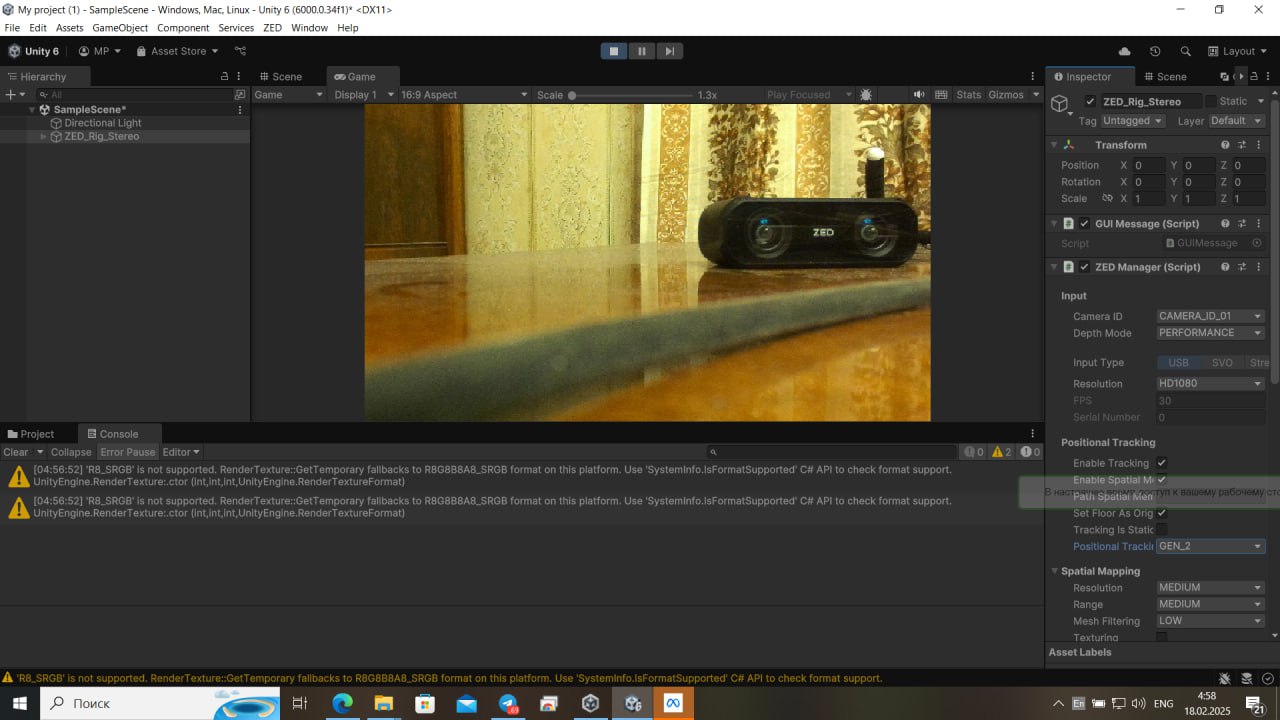Open the version control graph icon
The image size is (1280, 720).
point(240,51)
